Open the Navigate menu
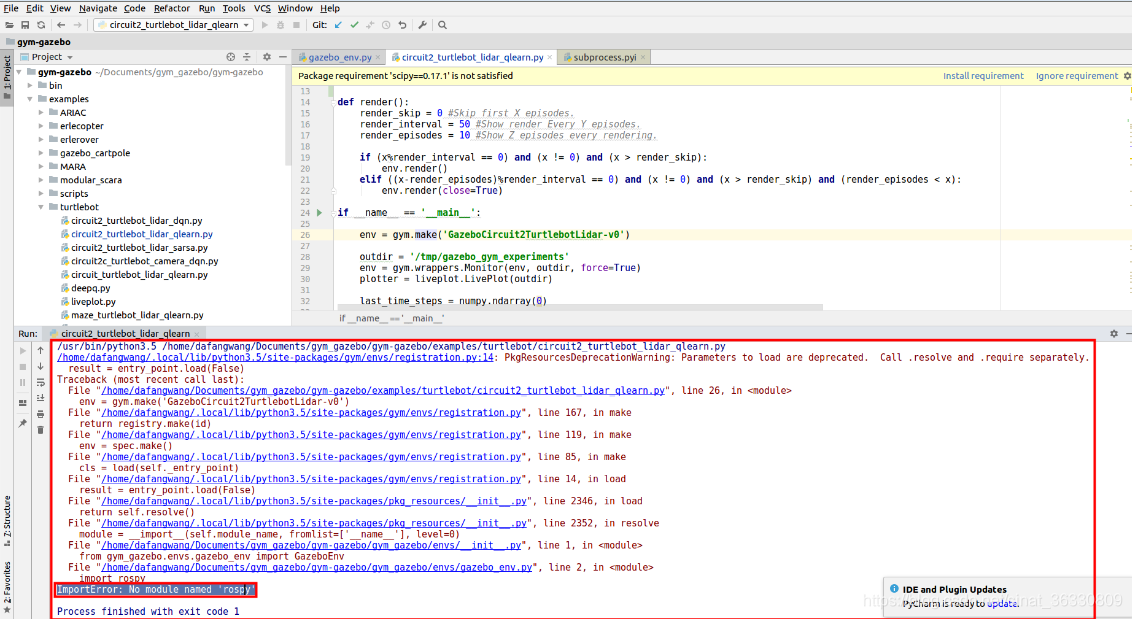Viewport: 1132px width, 619px height. pos(98,9)
